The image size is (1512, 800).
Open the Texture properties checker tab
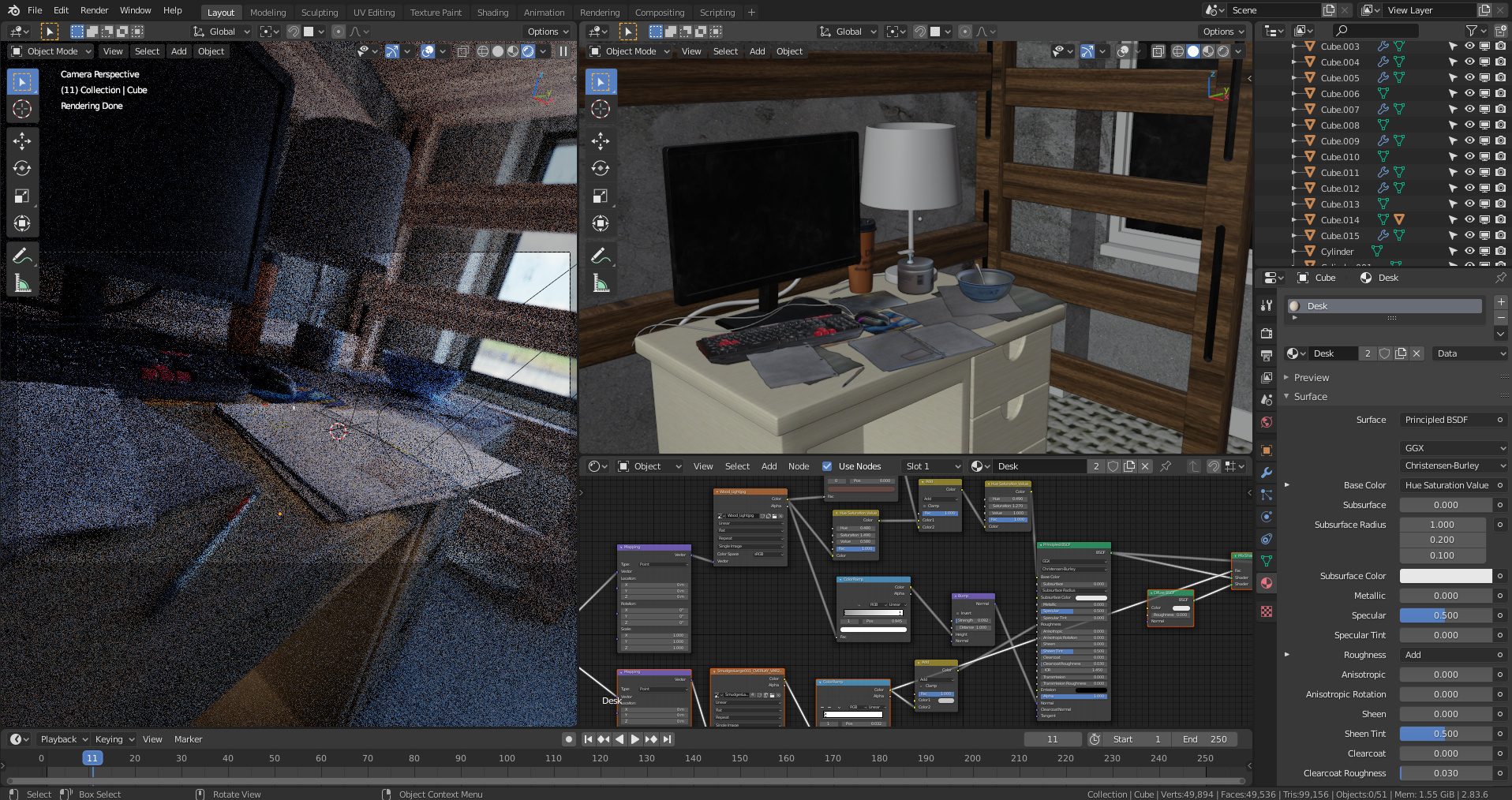(1267, 611)
